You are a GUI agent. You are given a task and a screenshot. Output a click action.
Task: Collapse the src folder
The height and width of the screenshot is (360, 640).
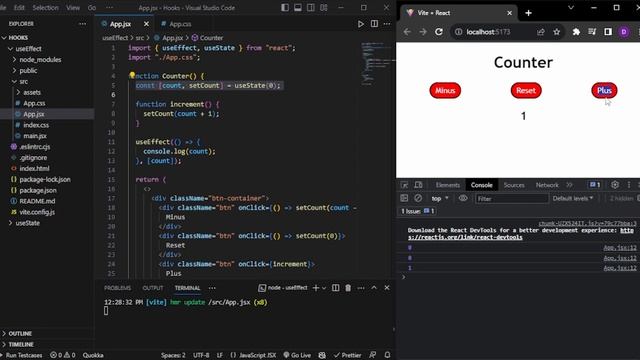tap(24, 82)
